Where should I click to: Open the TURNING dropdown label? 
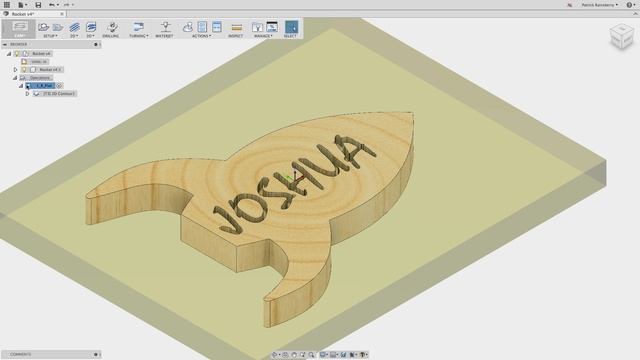pos(139,36)
